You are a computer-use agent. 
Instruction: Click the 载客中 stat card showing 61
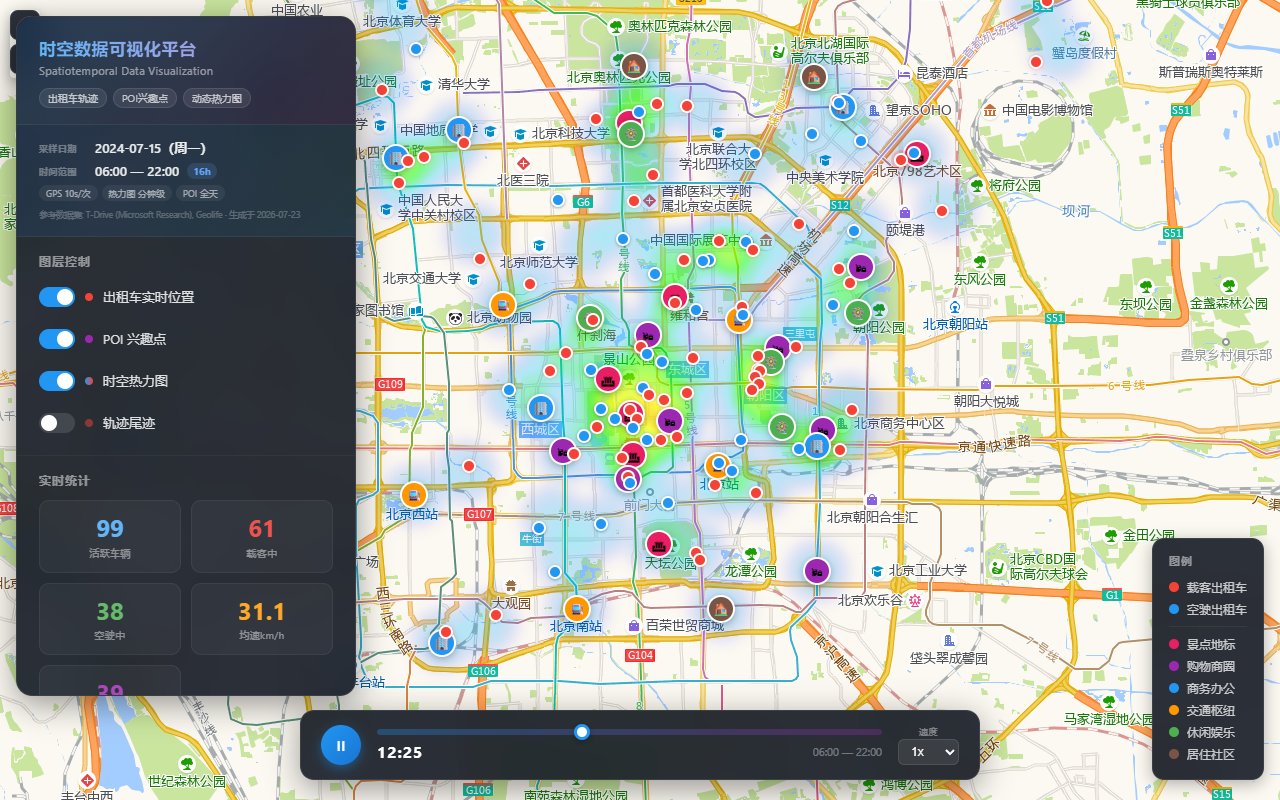262,537
